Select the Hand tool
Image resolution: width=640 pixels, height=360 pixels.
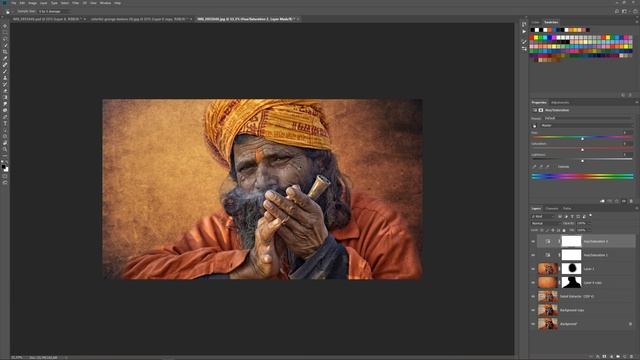coord(5,143)
